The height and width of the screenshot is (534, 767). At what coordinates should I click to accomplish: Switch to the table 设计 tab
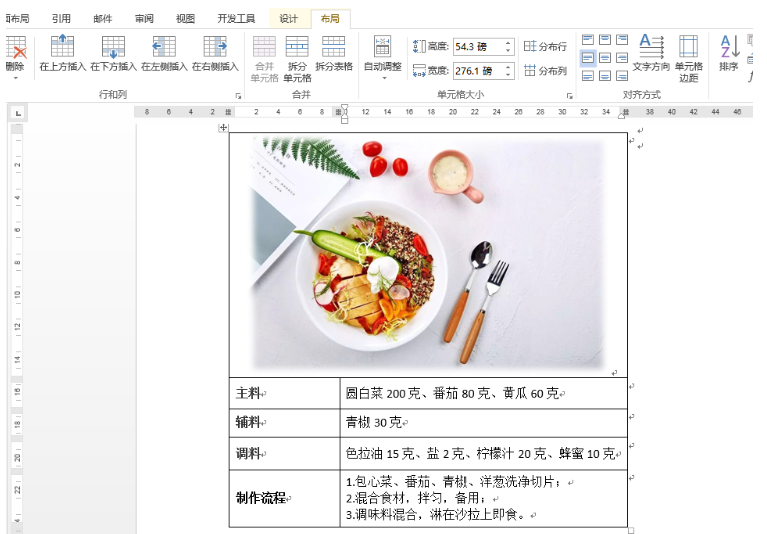click(289, 19)
